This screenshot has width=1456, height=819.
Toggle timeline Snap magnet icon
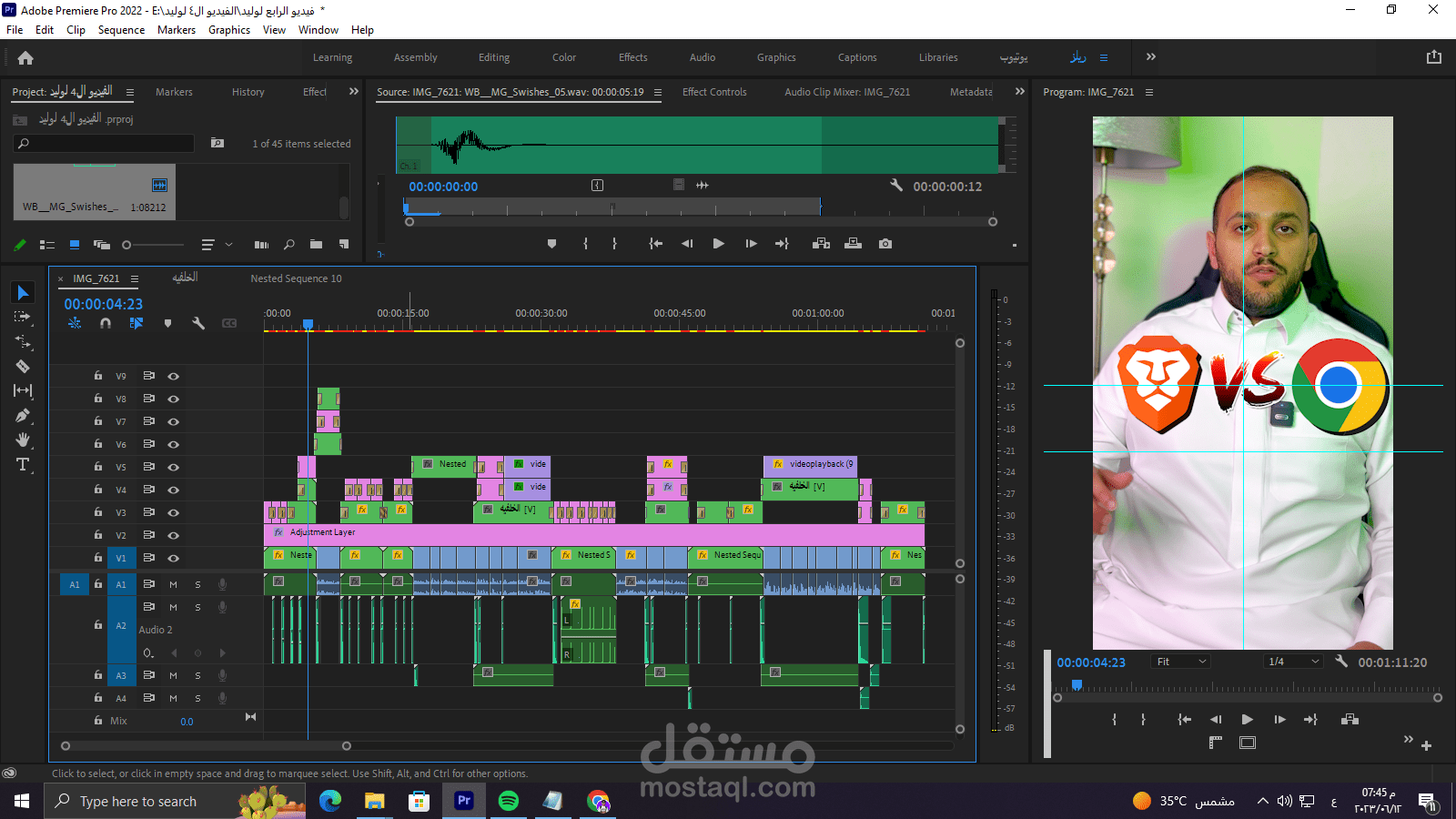(x=106, y=323)
